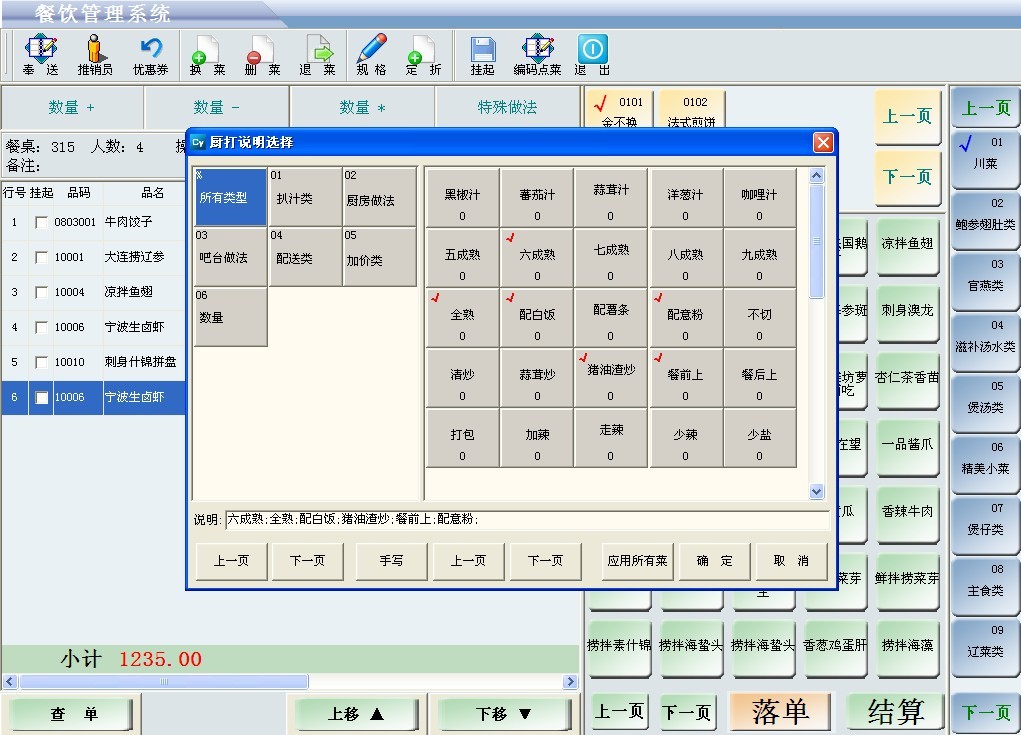The width and height of the screenshot is (1021, 735).
Task: Click the order list horizontal scrollbar right arrow
Action: 570,682
